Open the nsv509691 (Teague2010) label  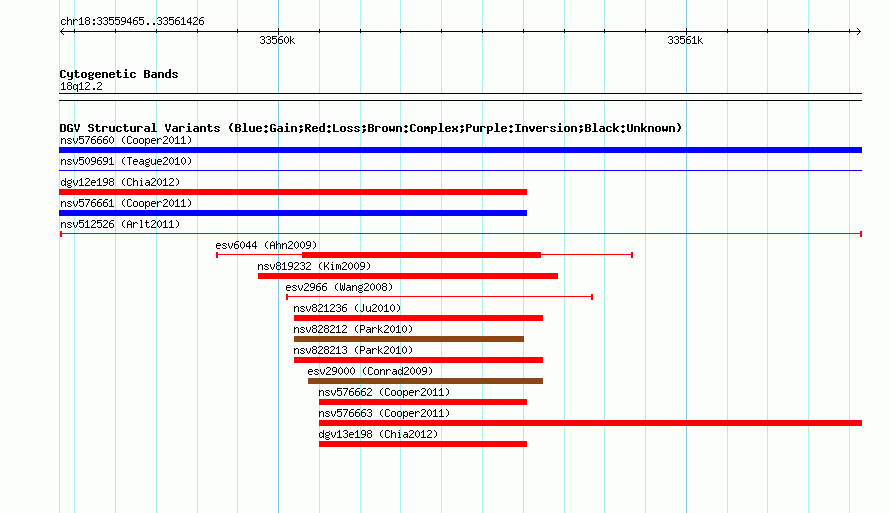126,161
